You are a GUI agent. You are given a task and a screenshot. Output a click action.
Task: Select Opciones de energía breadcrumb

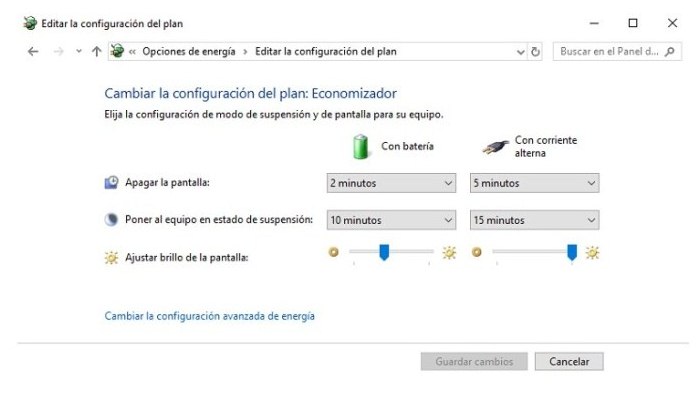pos(189,51)
